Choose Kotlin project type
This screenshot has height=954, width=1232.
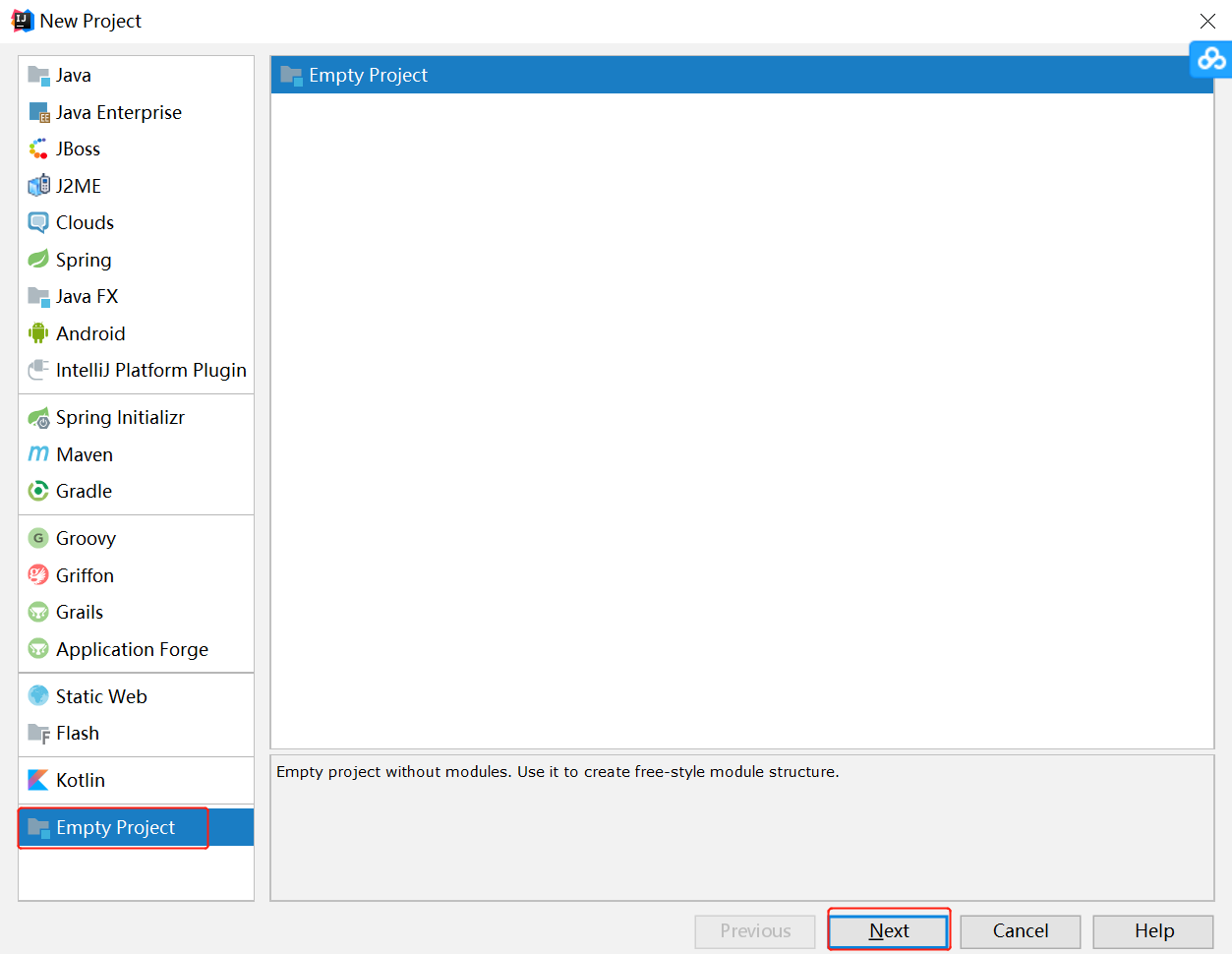(x=136, y=780)
